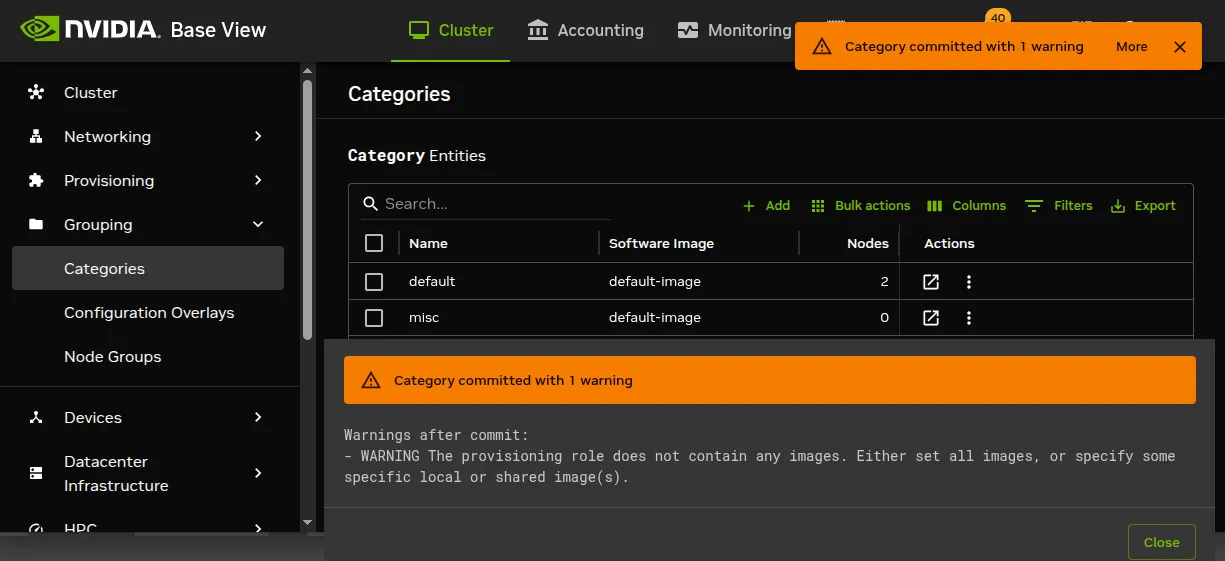Open Categories in the sidebar

pyautogui.click(x=148, y=268)
